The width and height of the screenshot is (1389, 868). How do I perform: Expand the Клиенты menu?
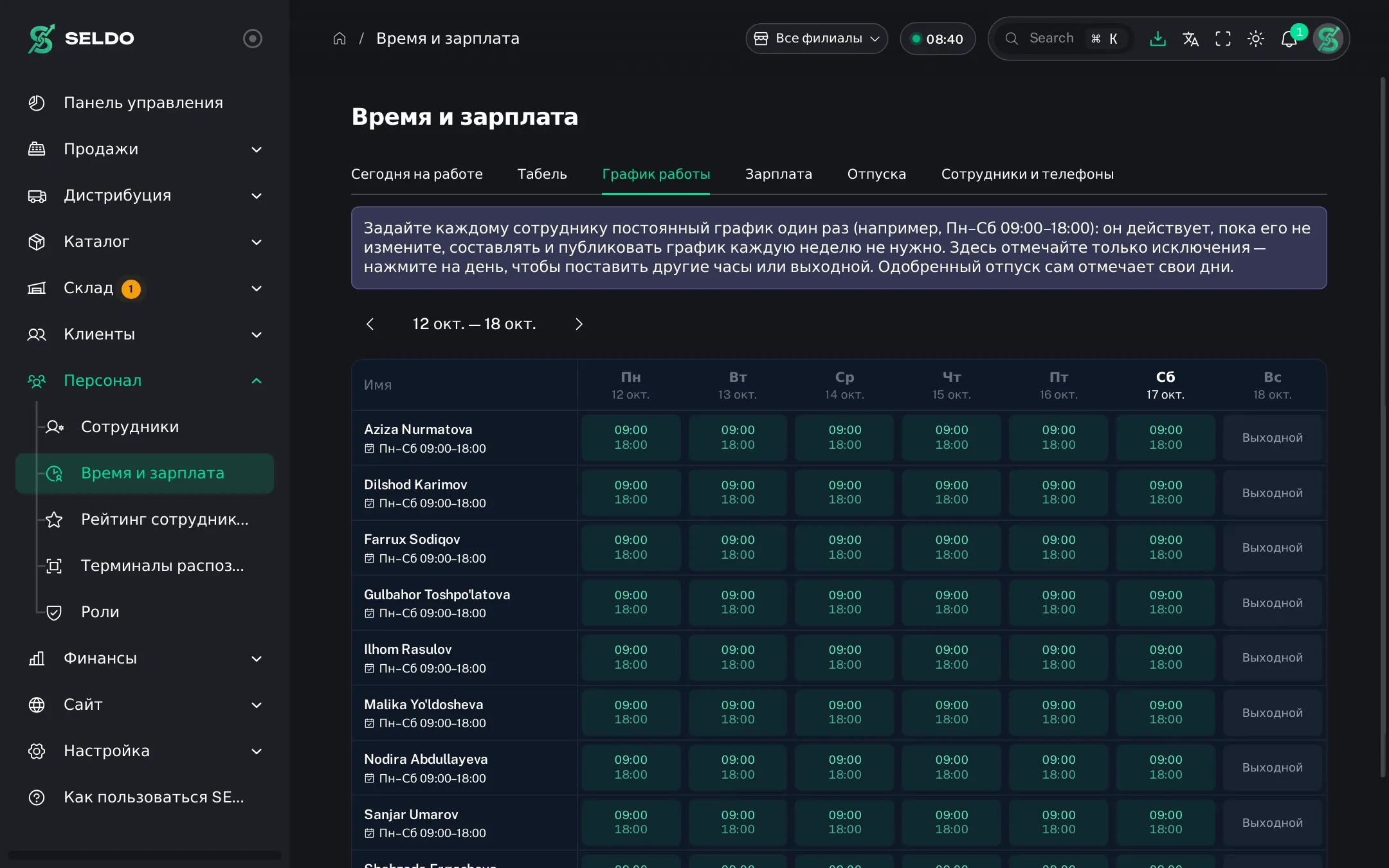(145, 334)
